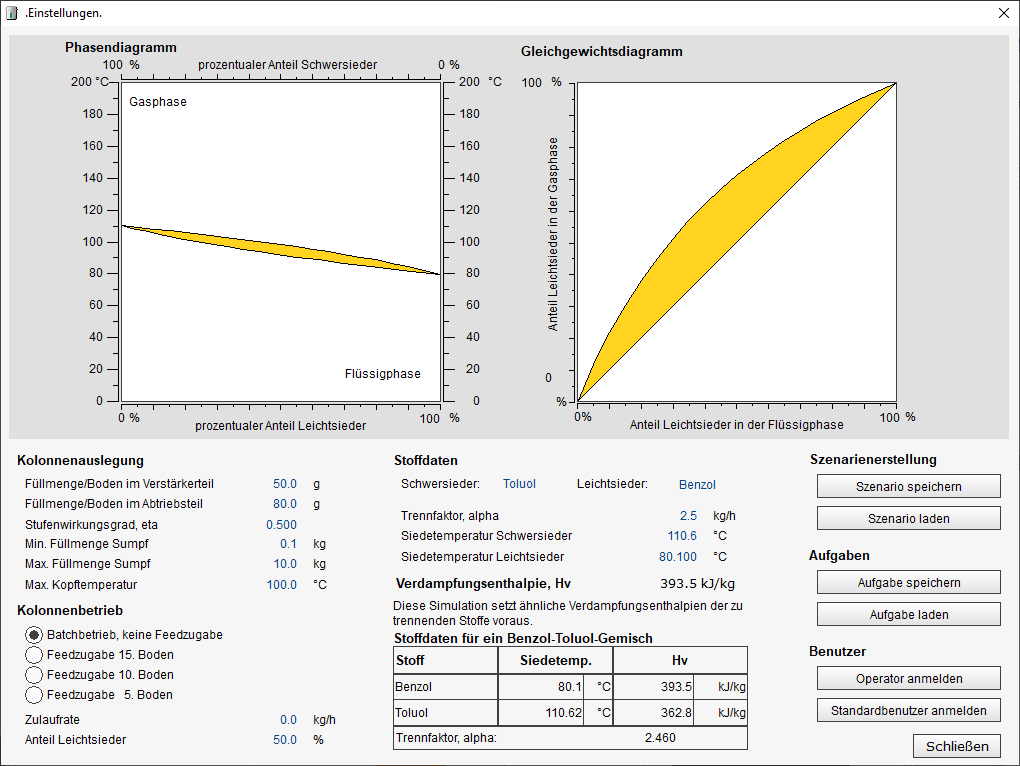Screen dimensions: 1020x766
Task: Click Kolonnenbetrieb section heading
Action: 70,611
